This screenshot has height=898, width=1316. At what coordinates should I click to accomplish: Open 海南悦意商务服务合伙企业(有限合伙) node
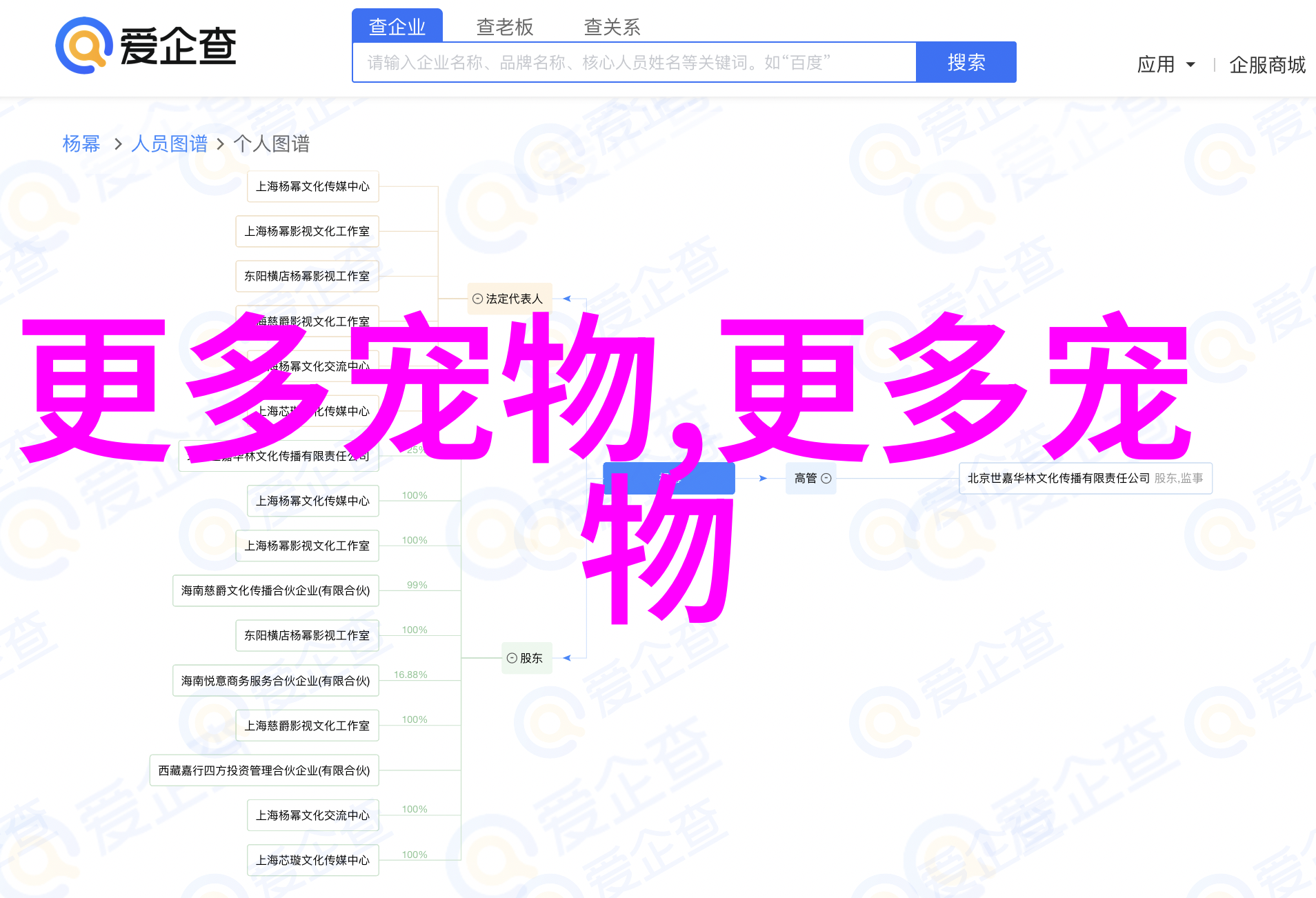pyautogui.click(x=276, y=681)
